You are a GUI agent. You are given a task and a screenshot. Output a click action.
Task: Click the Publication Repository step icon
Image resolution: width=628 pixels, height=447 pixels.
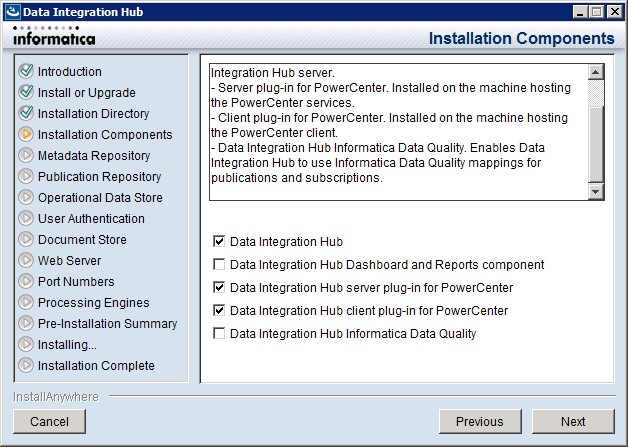(x=26, y=176)
